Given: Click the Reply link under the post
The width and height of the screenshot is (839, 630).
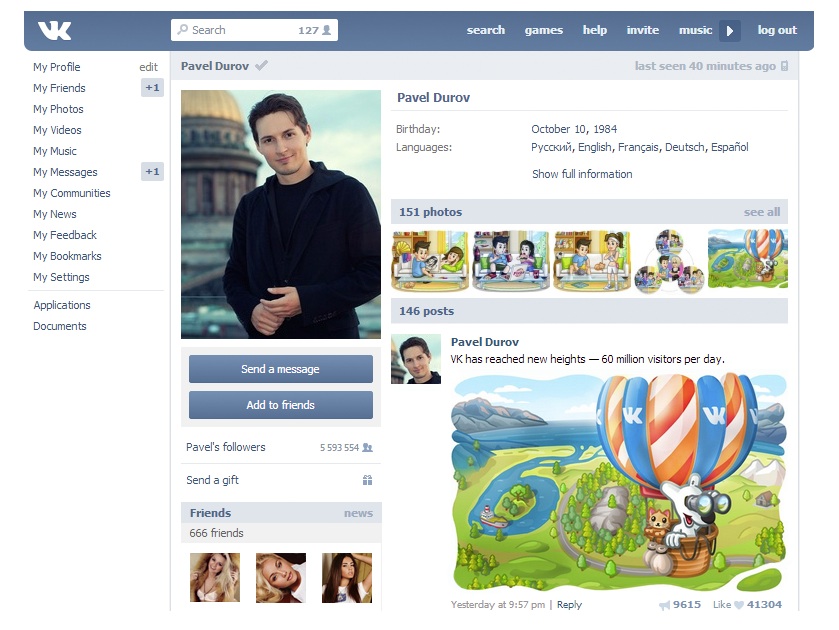Looking at the screenshot, I should [569, 605].
